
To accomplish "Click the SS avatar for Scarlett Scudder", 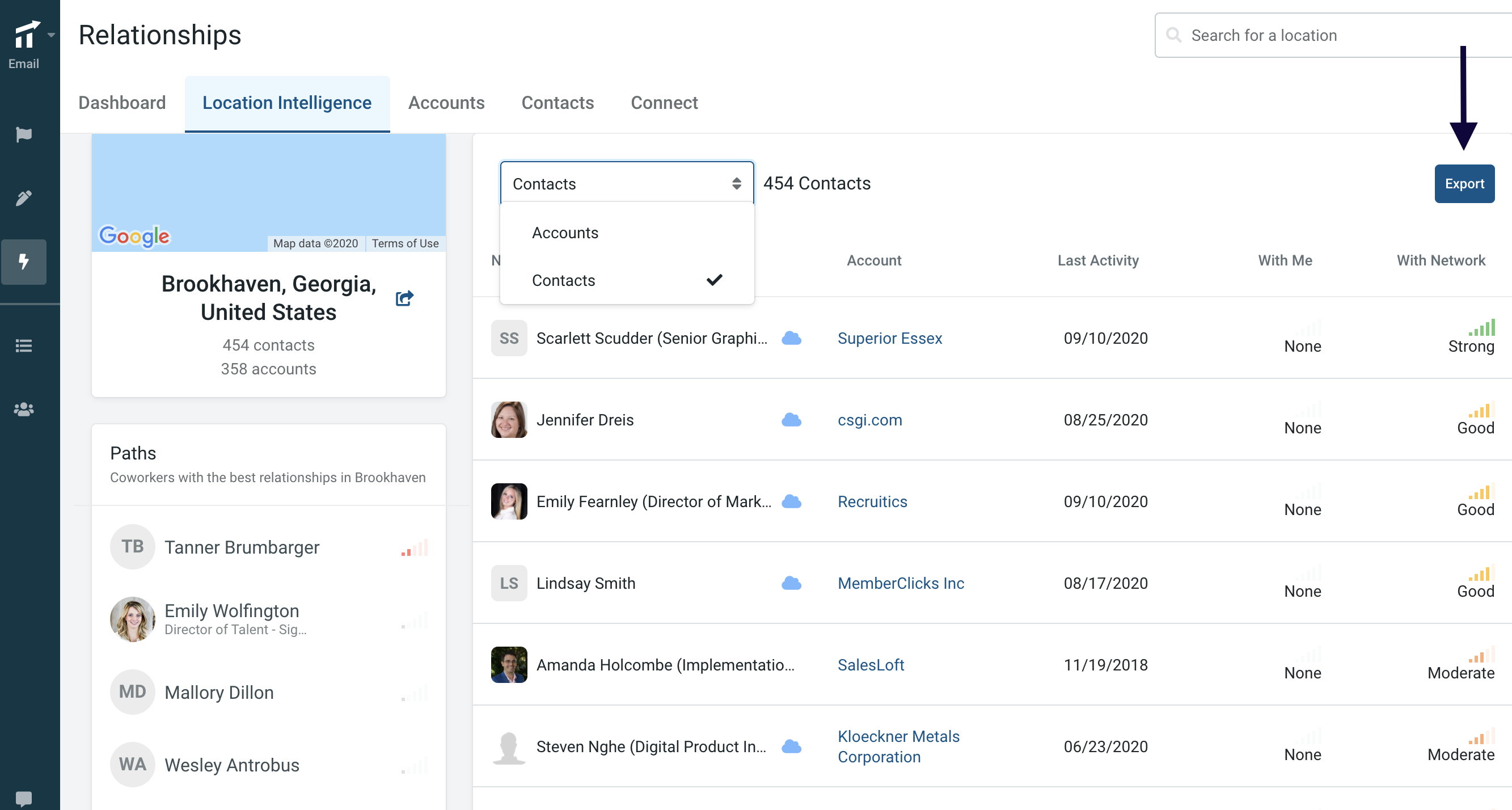I will point(509,338).
